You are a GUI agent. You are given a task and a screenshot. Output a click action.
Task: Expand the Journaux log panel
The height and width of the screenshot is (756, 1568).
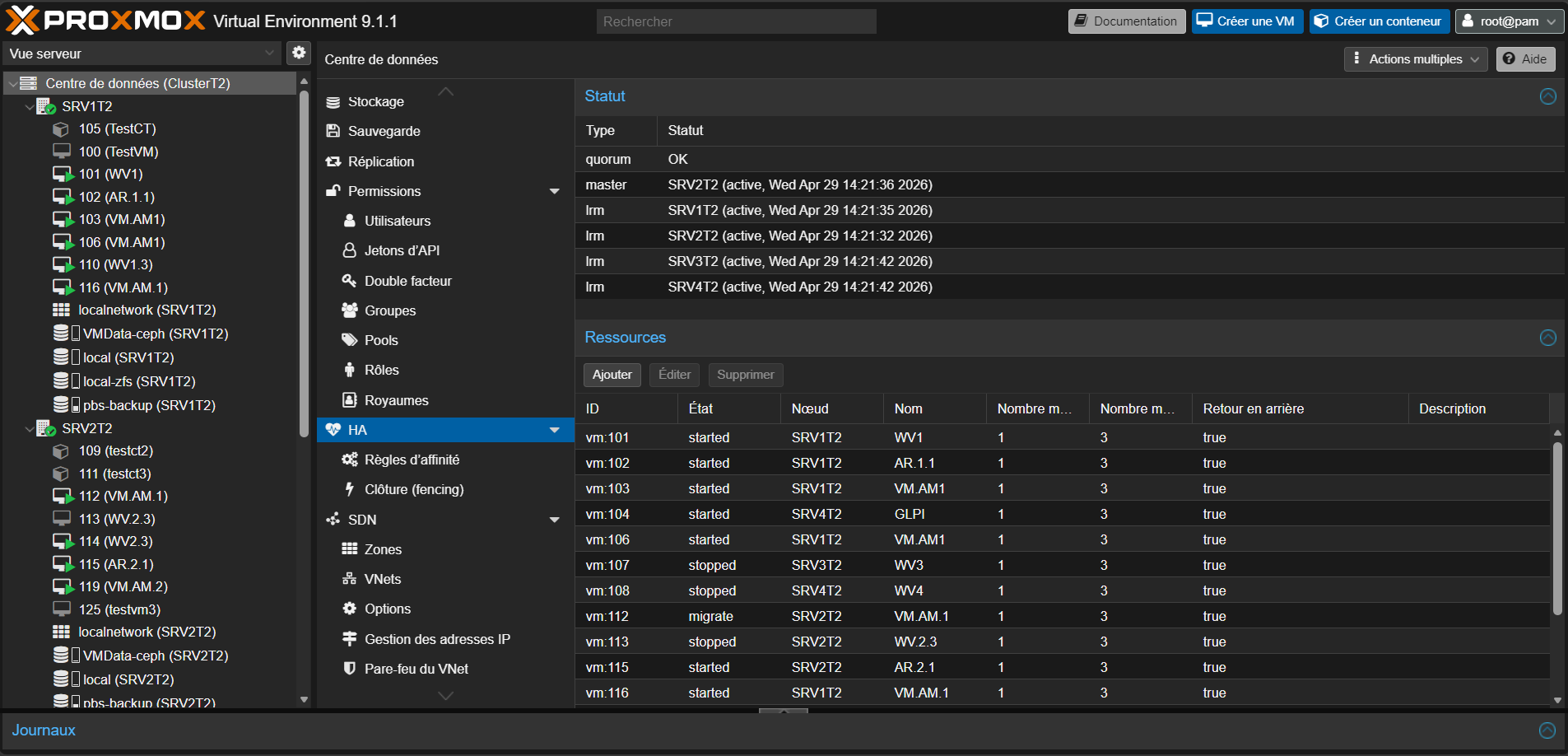1547,730
